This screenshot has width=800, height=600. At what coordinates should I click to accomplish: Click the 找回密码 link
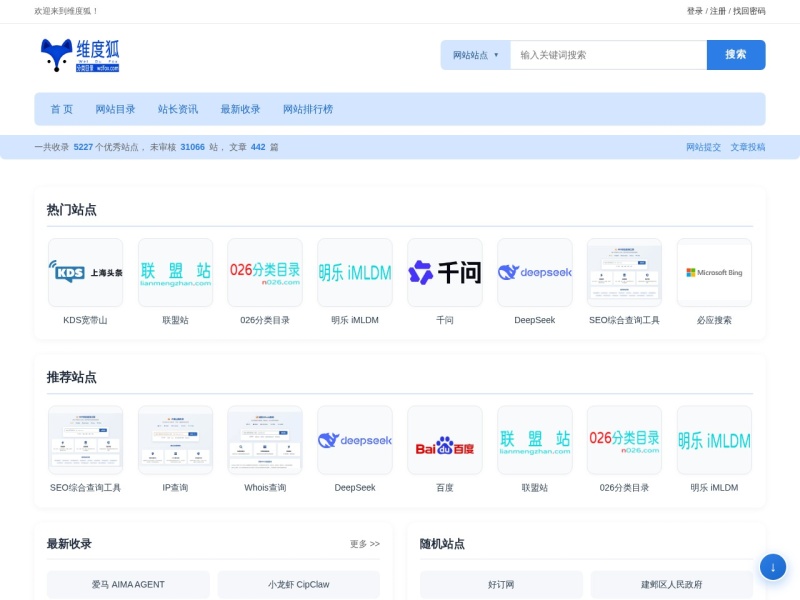(x=749, y=11)
